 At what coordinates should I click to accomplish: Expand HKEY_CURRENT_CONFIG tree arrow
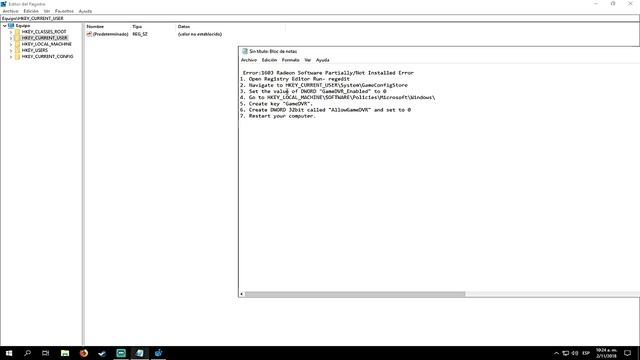11,56
